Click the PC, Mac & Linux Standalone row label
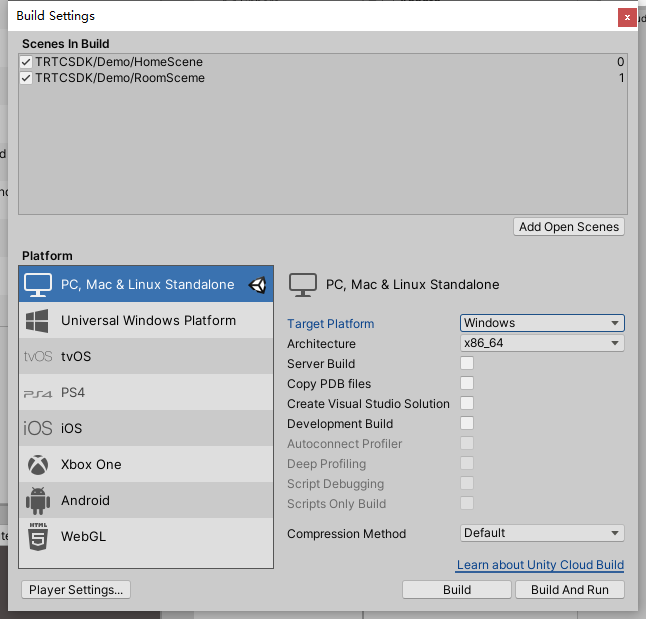The image size is (646, 619). pos(147,285)
